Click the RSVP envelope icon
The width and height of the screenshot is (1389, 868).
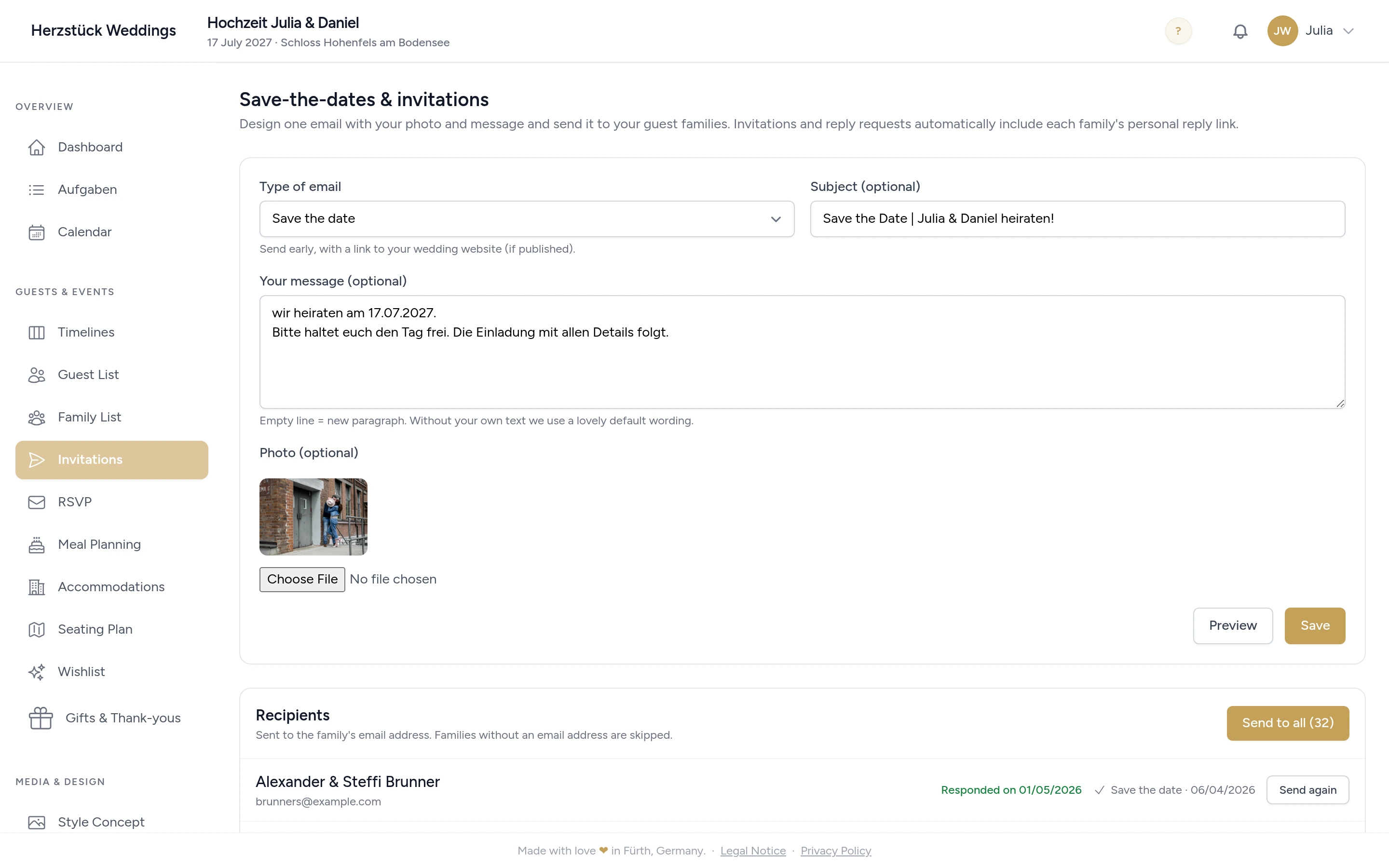click(37, 502)
